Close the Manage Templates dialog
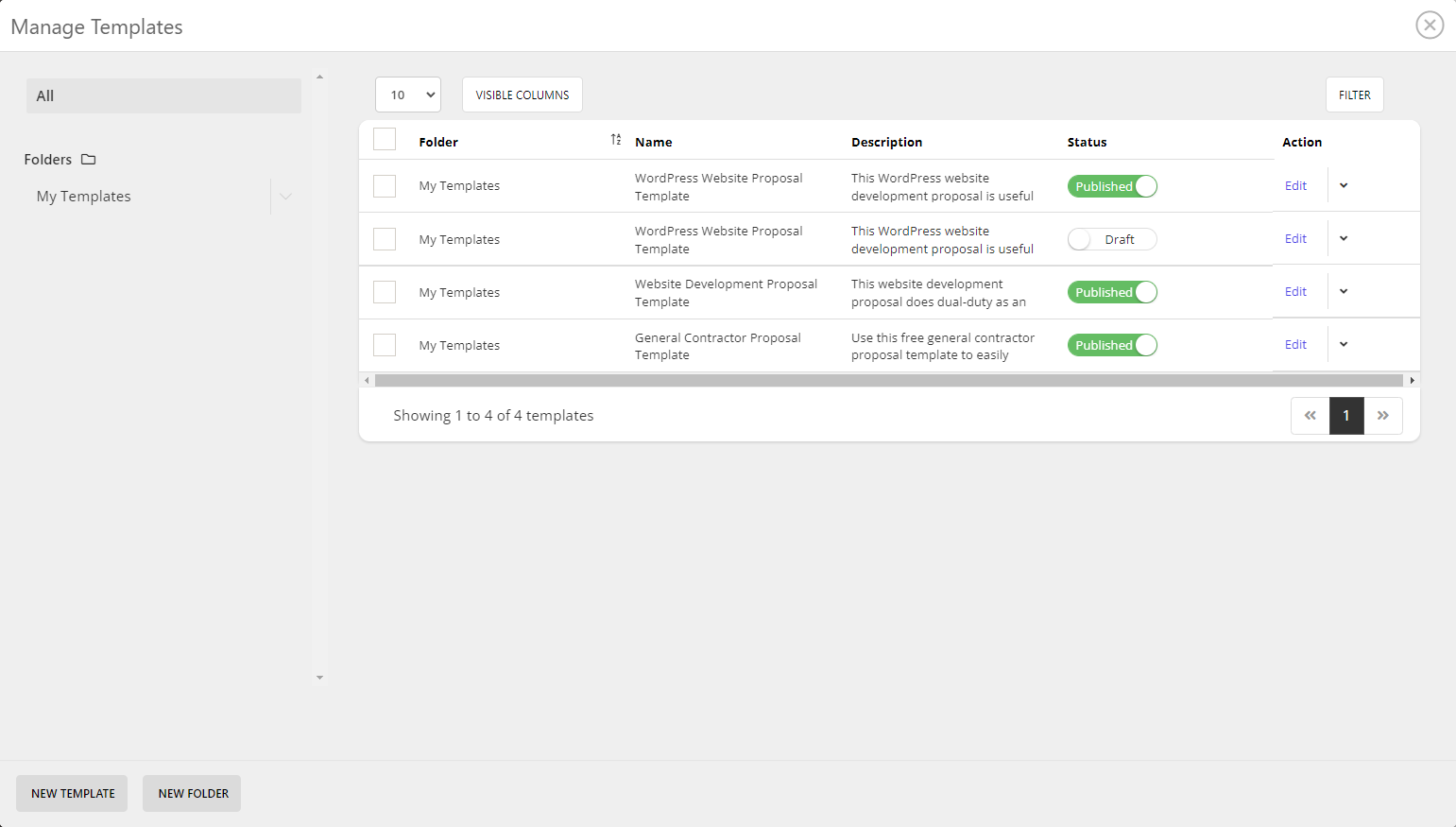1456x827 pixels. click(x=1430, y=25)
